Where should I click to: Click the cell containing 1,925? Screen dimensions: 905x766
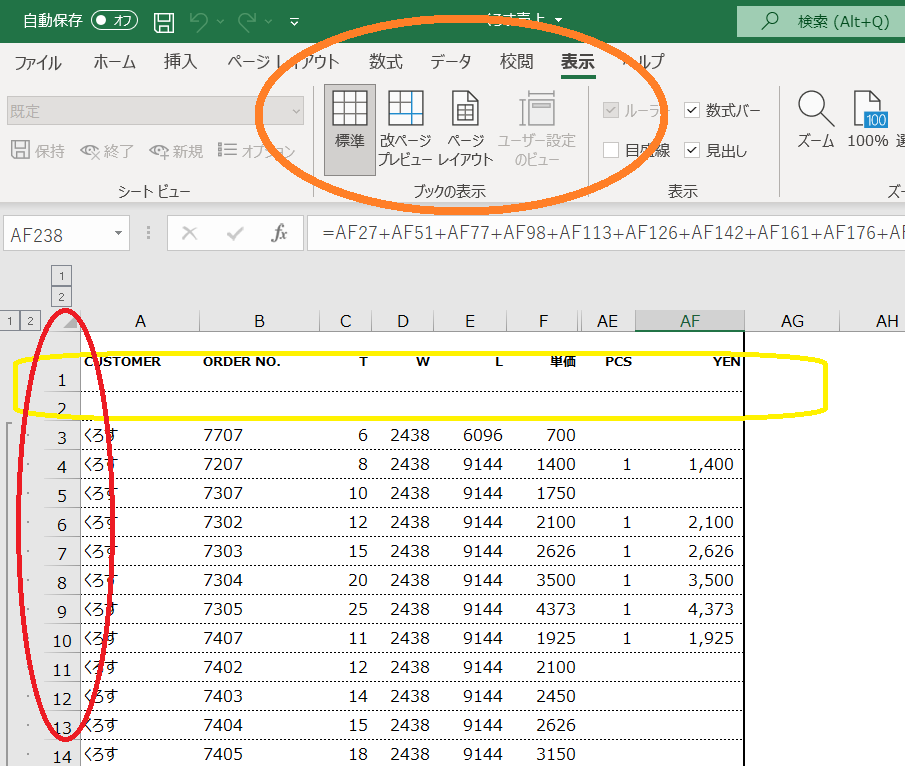[x=690, y=638]
